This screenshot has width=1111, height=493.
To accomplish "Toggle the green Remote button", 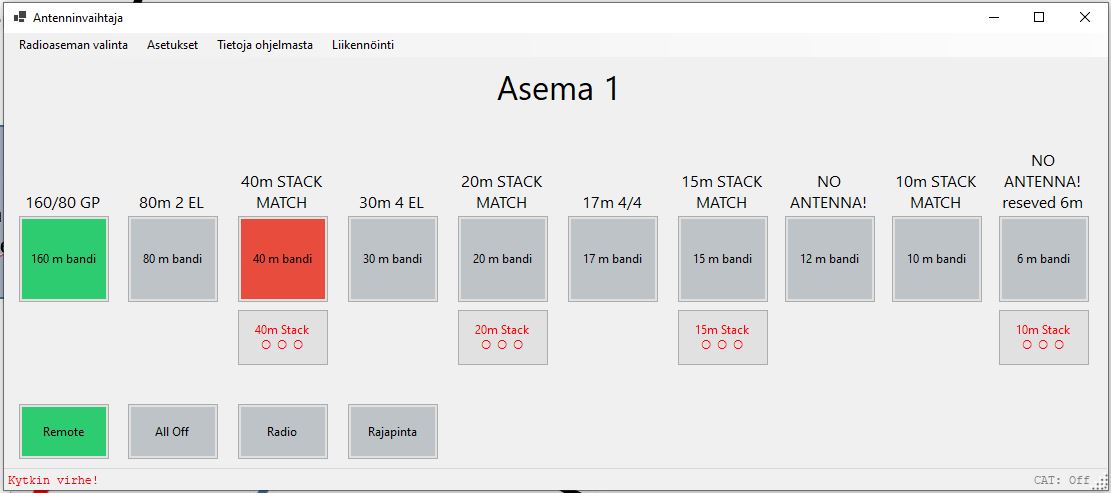I will (64, 431).
